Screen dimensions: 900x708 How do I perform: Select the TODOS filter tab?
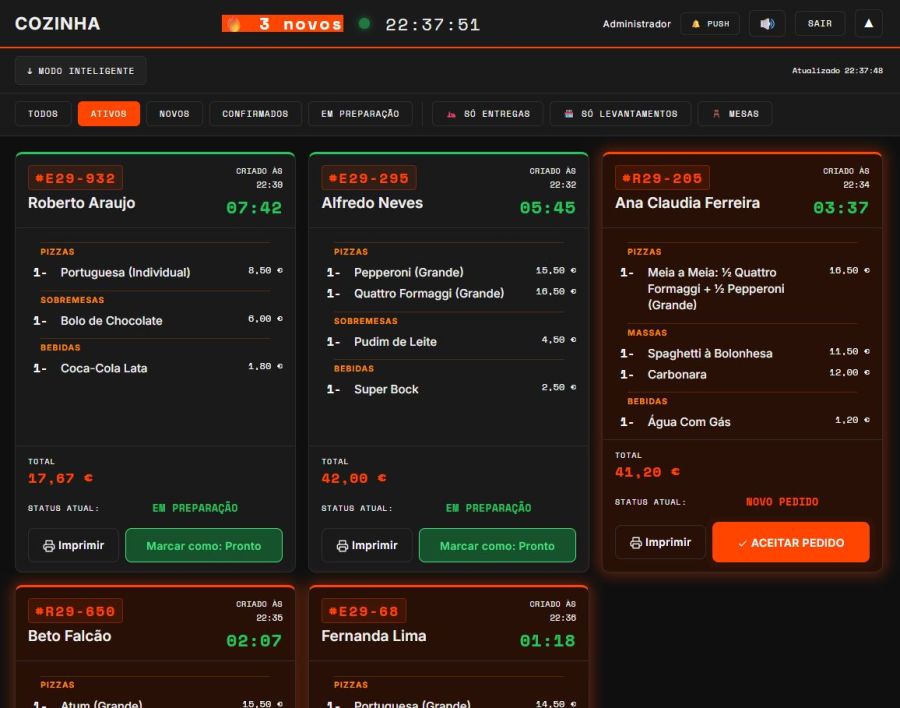43,114
